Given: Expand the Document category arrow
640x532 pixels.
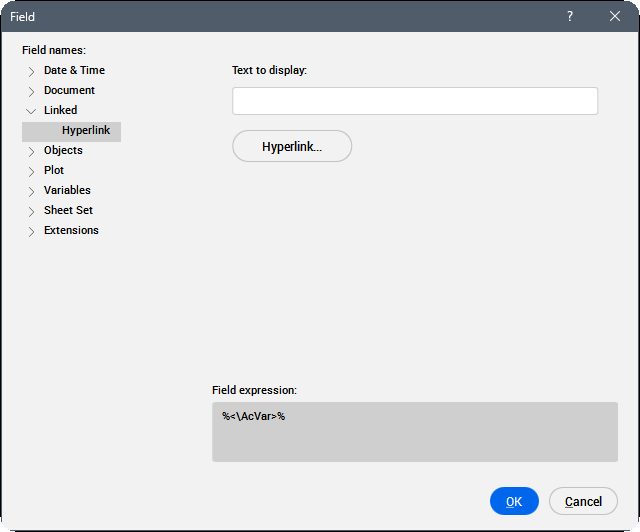Looking at the screenshot, I should pos(31,91).
